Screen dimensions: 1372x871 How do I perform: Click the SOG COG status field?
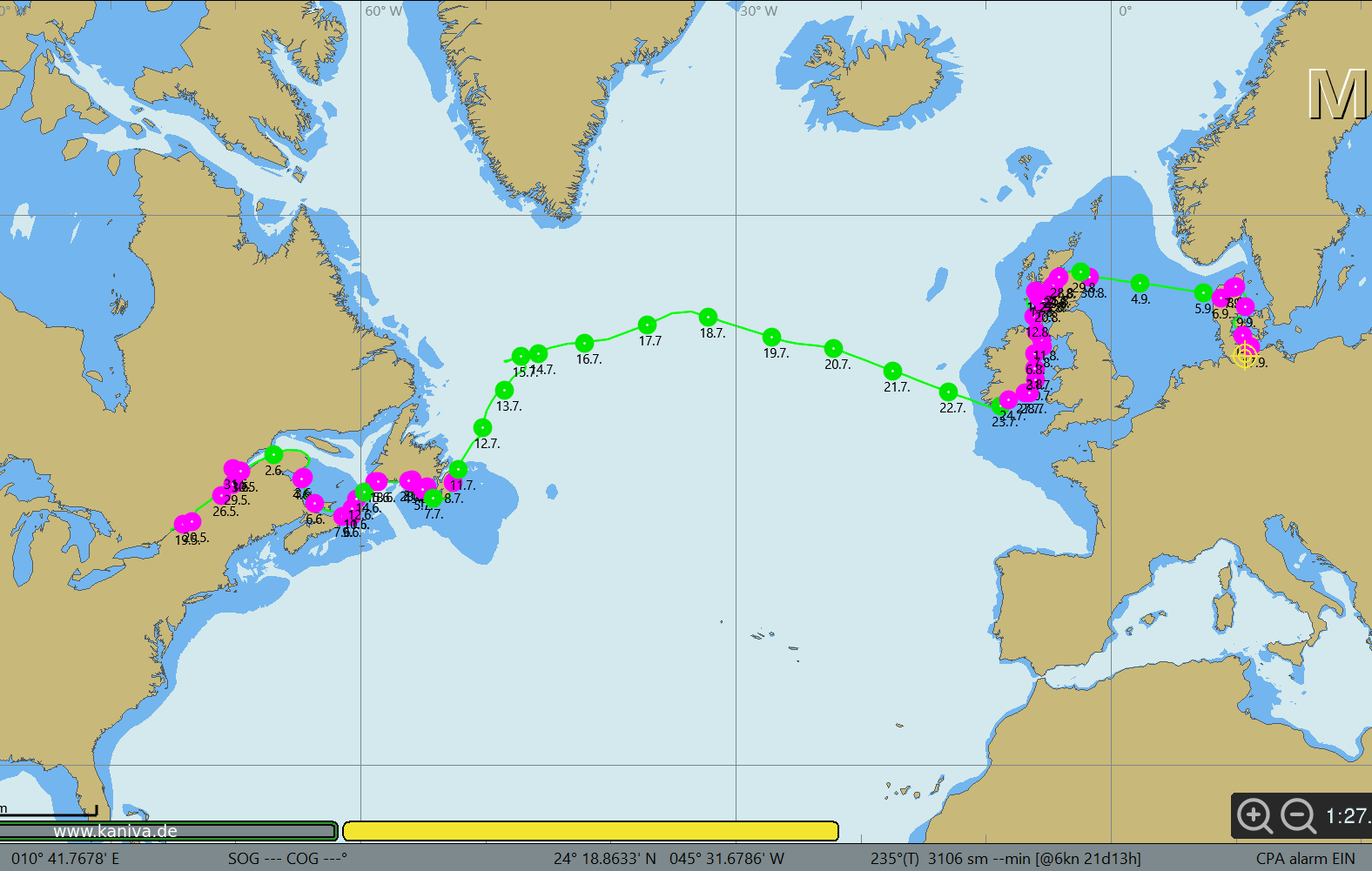287,858
